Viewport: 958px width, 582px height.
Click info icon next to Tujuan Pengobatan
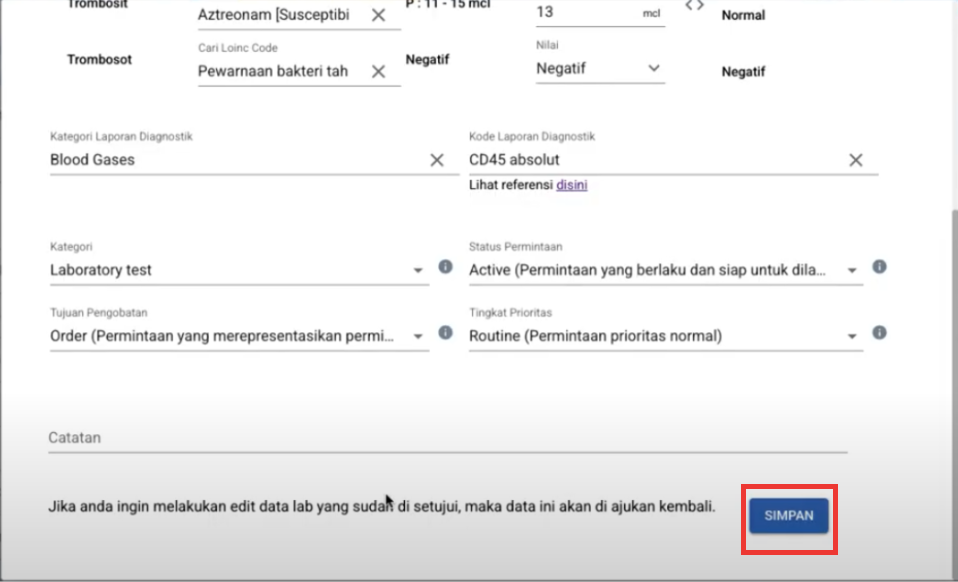coord(446,334)
